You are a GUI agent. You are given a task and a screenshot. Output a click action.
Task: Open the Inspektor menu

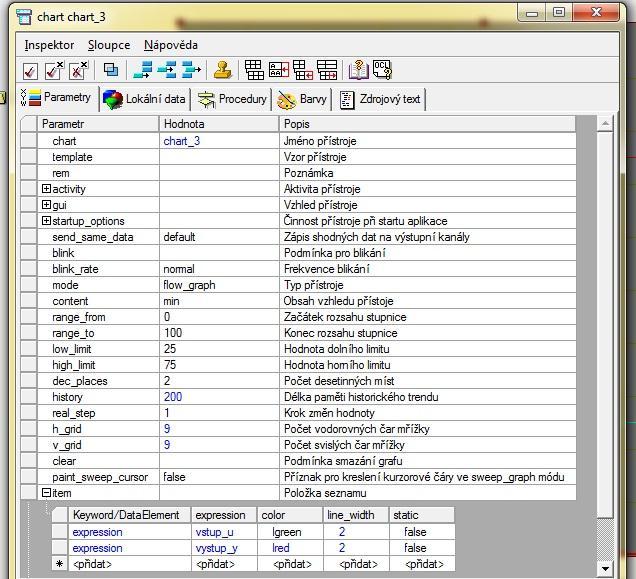click(x=49, y=45)
